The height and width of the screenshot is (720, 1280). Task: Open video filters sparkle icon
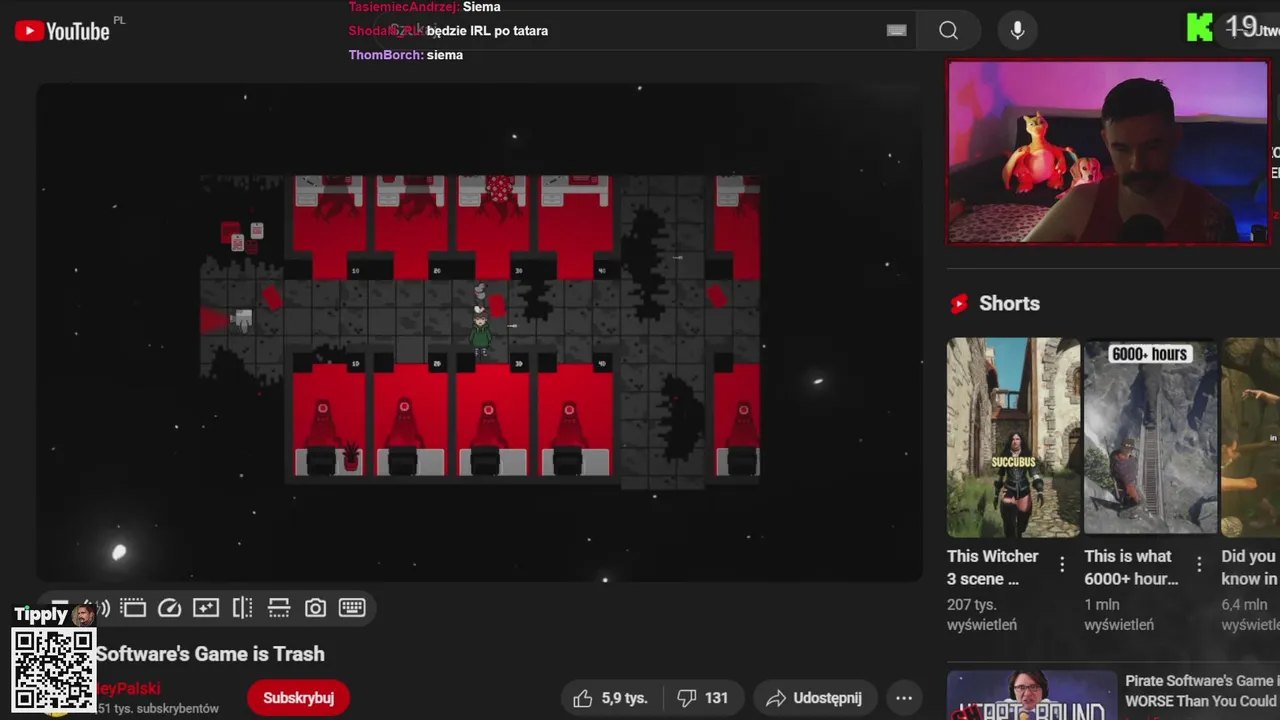tap(206, 607)
